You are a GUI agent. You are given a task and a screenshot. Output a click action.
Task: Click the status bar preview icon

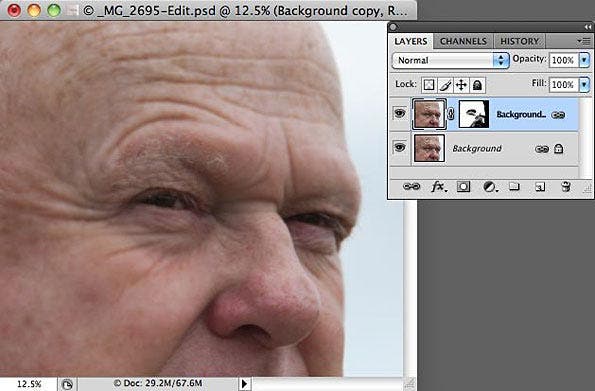(x=67, y=384)
